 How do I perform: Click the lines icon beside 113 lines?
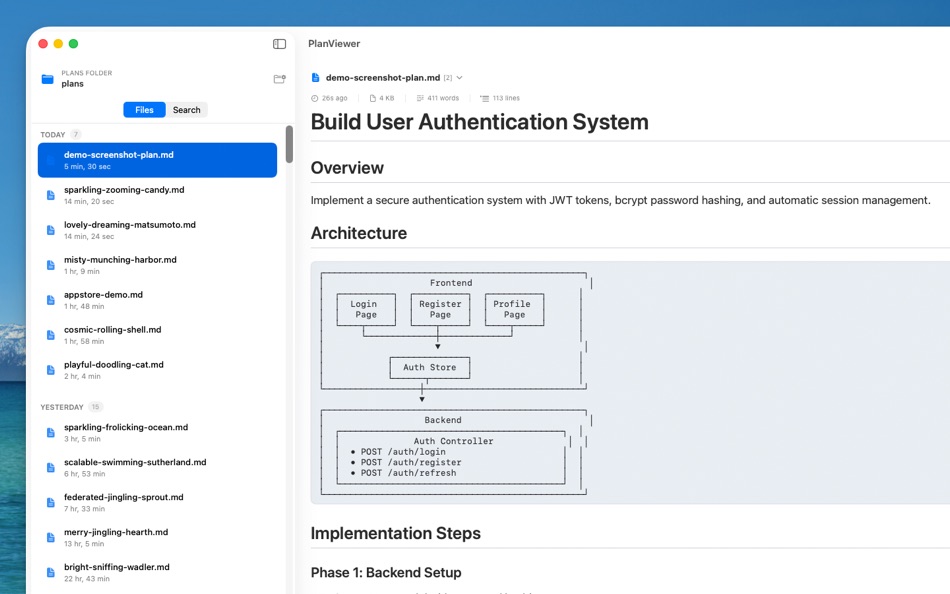pos(484,98)
